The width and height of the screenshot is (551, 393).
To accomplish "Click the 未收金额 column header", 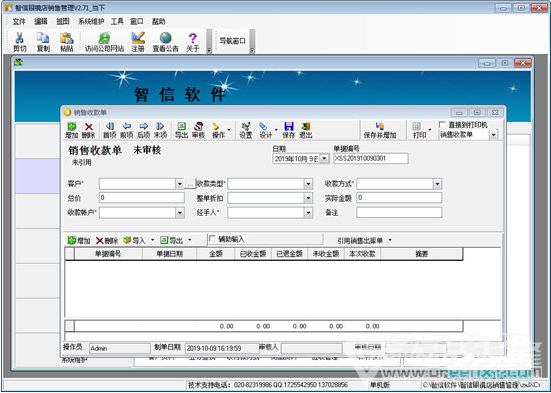I will 326,254.
